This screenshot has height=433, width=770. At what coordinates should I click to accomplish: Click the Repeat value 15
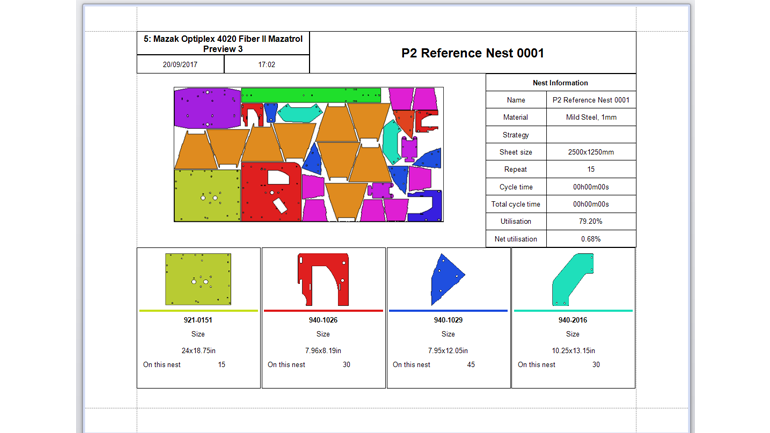[590, 169]
